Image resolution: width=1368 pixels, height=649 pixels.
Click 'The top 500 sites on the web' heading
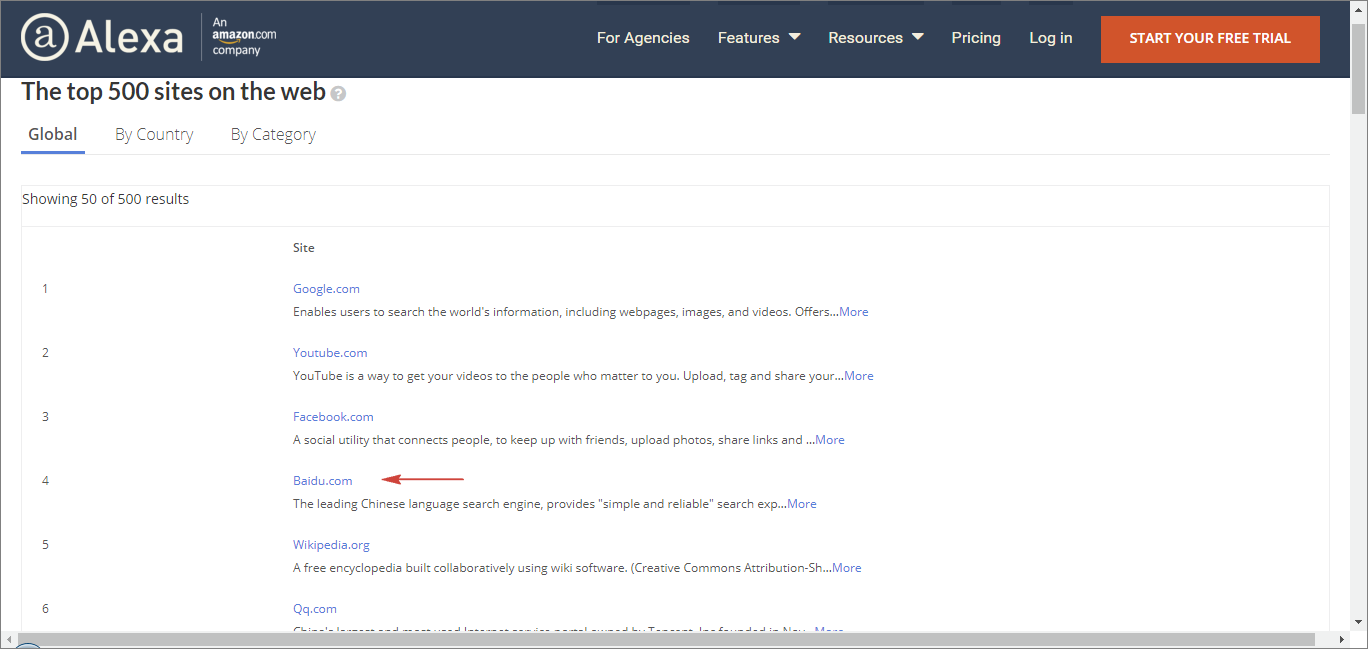[174, 92]
